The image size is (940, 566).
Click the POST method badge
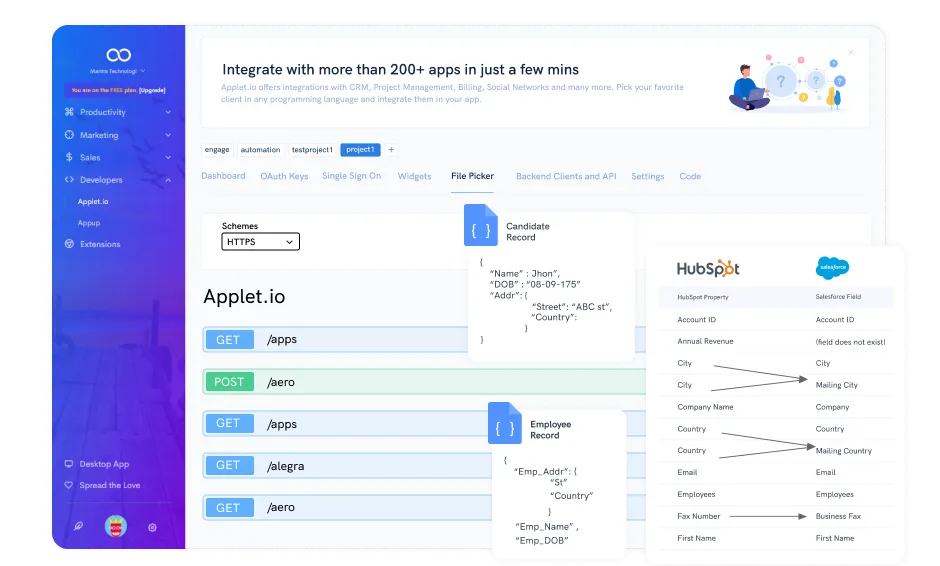click(x=229, y=382)
